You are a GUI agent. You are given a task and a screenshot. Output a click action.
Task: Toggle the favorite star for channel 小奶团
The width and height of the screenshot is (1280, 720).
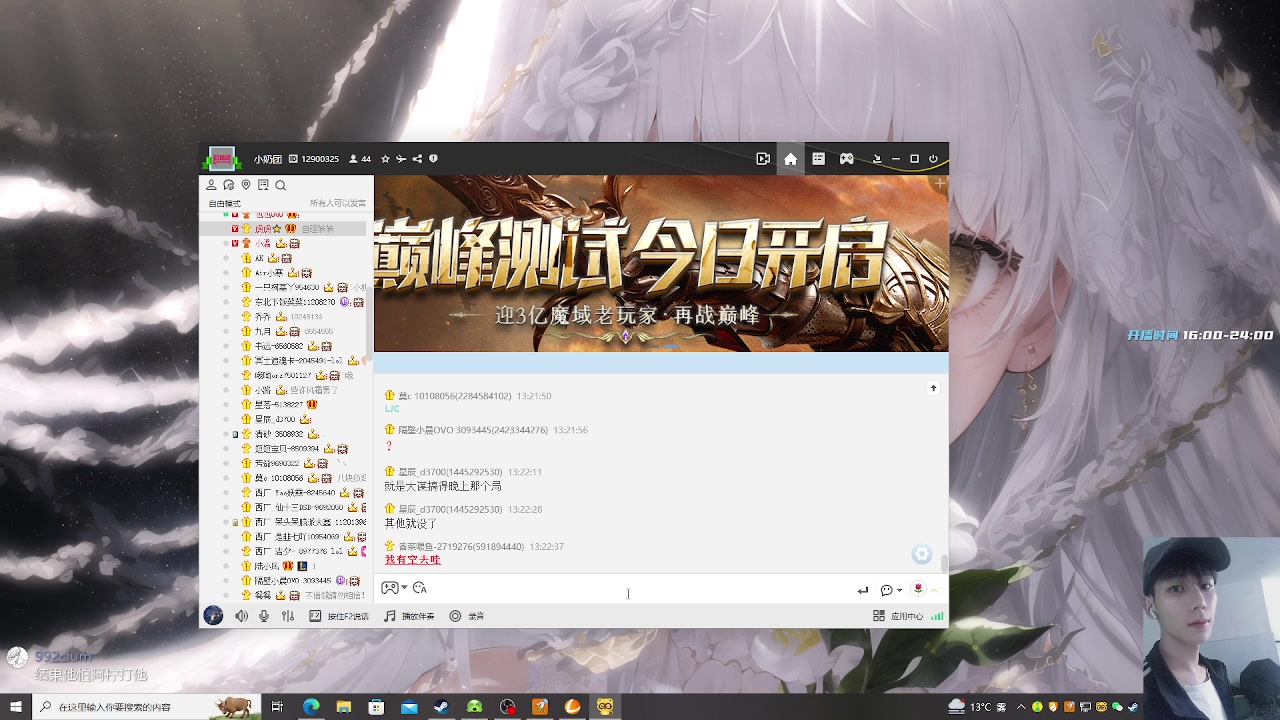click(x=385, y=159)
